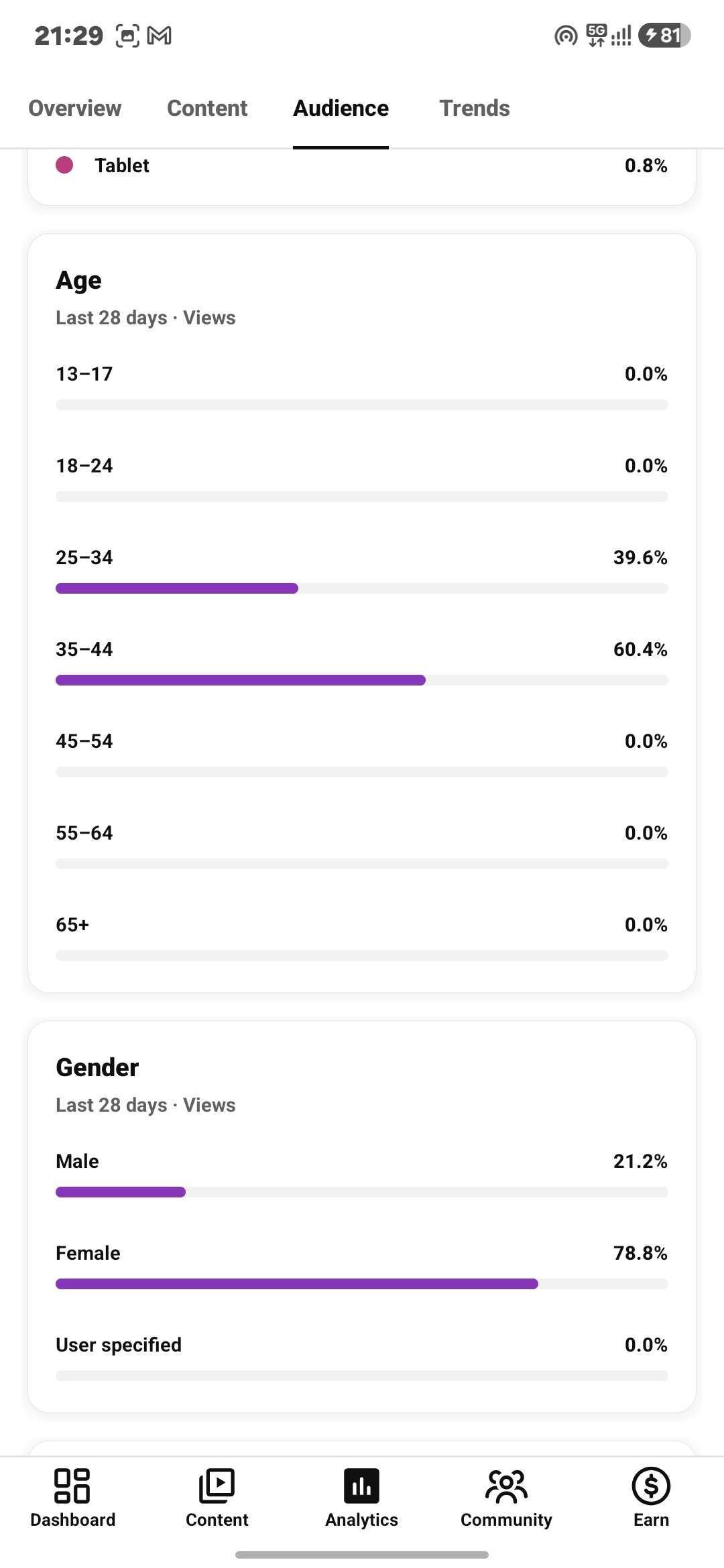Tap the 25–34 age progress bar
Screen dimensions: 724x1568
click(x=362, y=588)
